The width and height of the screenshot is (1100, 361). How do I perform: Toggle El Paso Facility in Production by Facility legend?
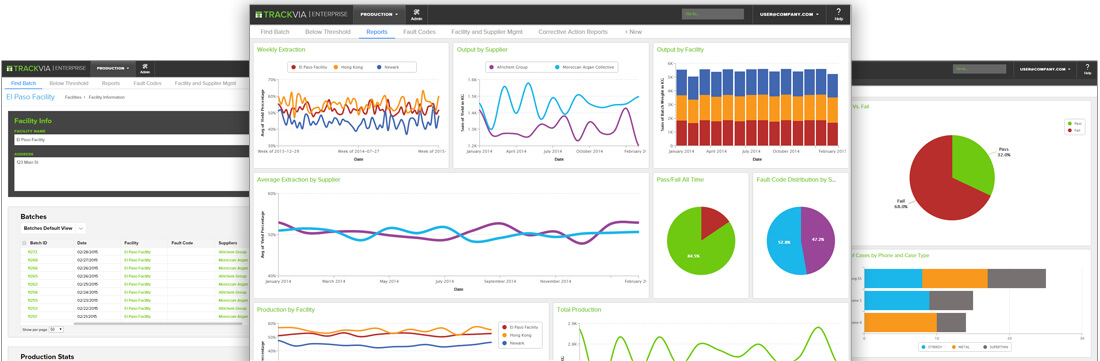(520, 327)
